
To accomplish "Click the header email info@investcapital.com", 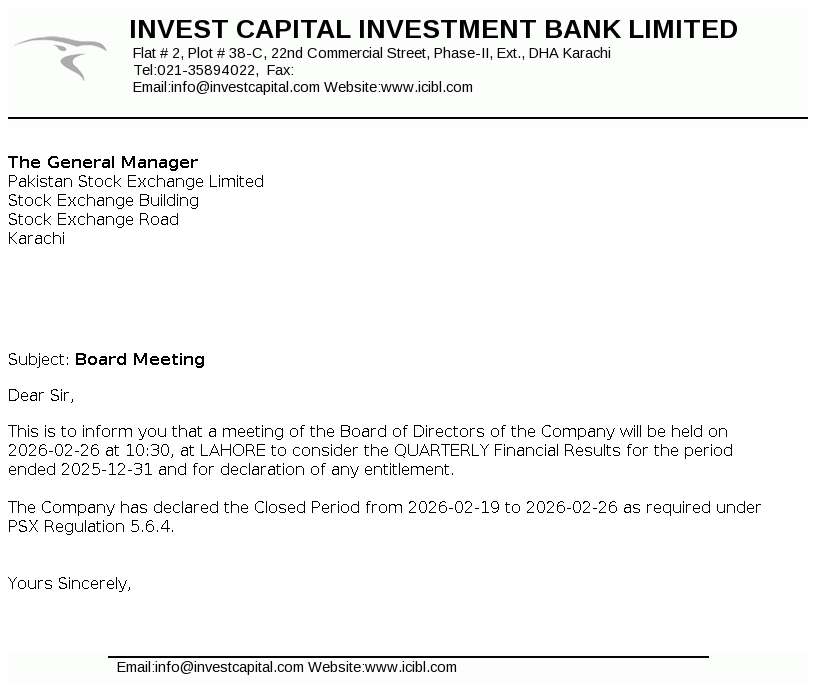I will click(x=245, y=87).
